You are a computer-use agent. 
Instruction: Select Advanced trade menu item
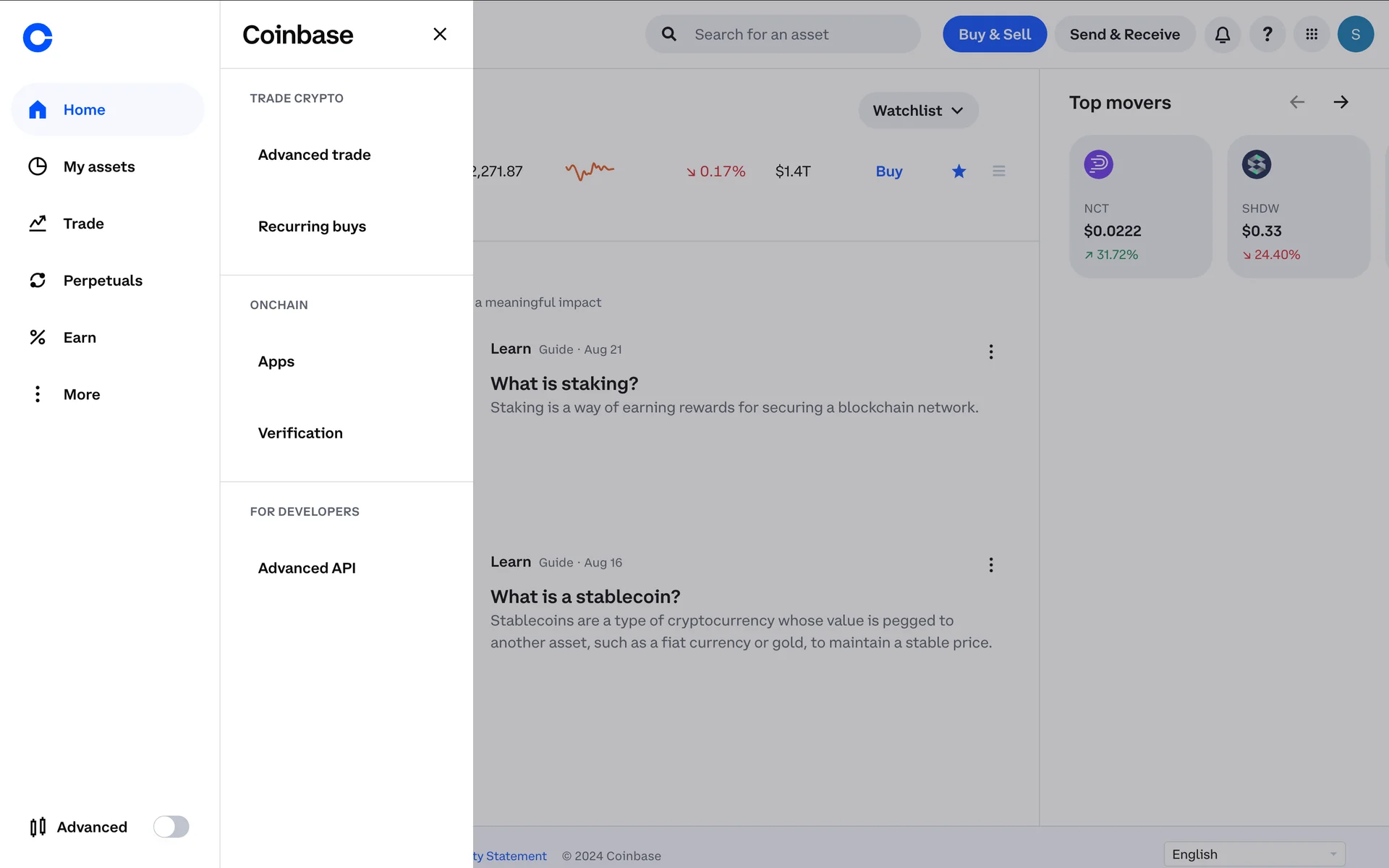(x=314, y=155)
